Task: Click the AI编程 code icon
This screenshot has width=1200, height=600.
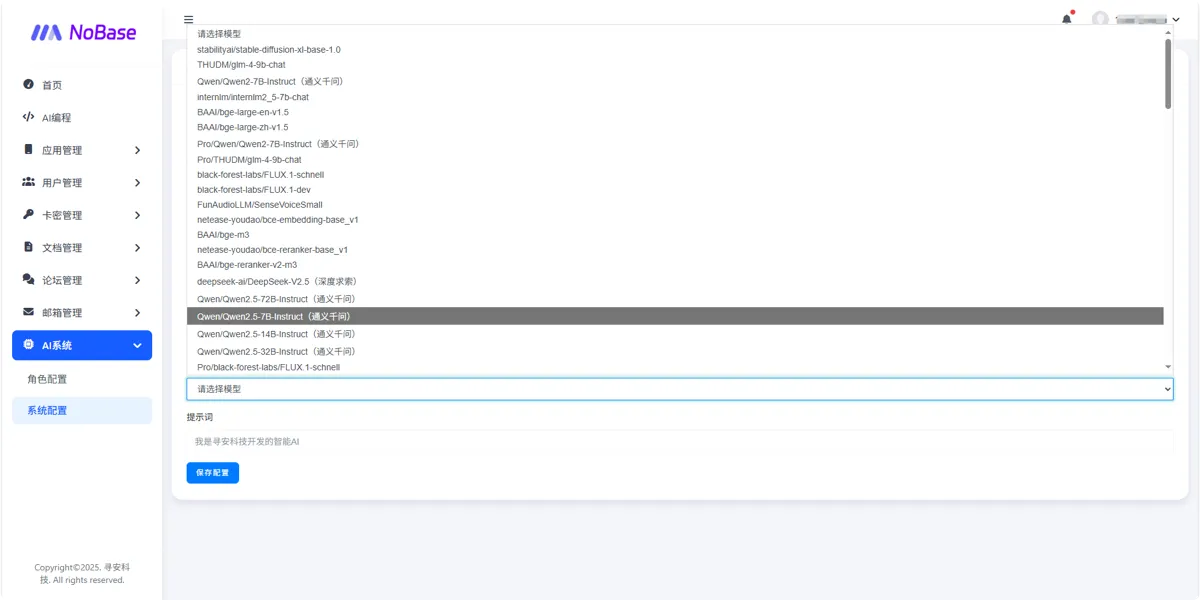Action: click(x=28, y=117)
